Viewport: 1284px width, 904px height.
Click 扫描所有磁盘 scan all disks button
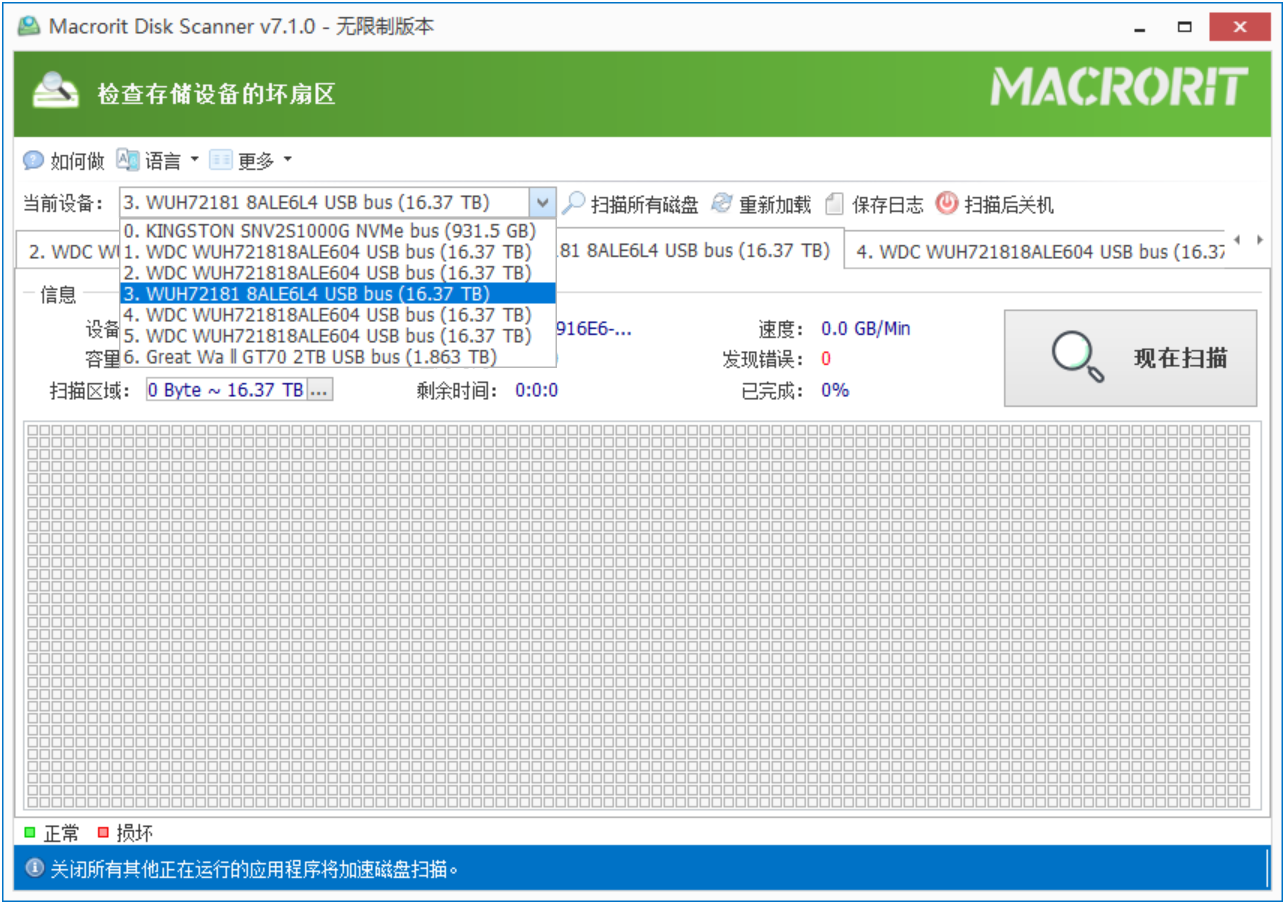630,204
